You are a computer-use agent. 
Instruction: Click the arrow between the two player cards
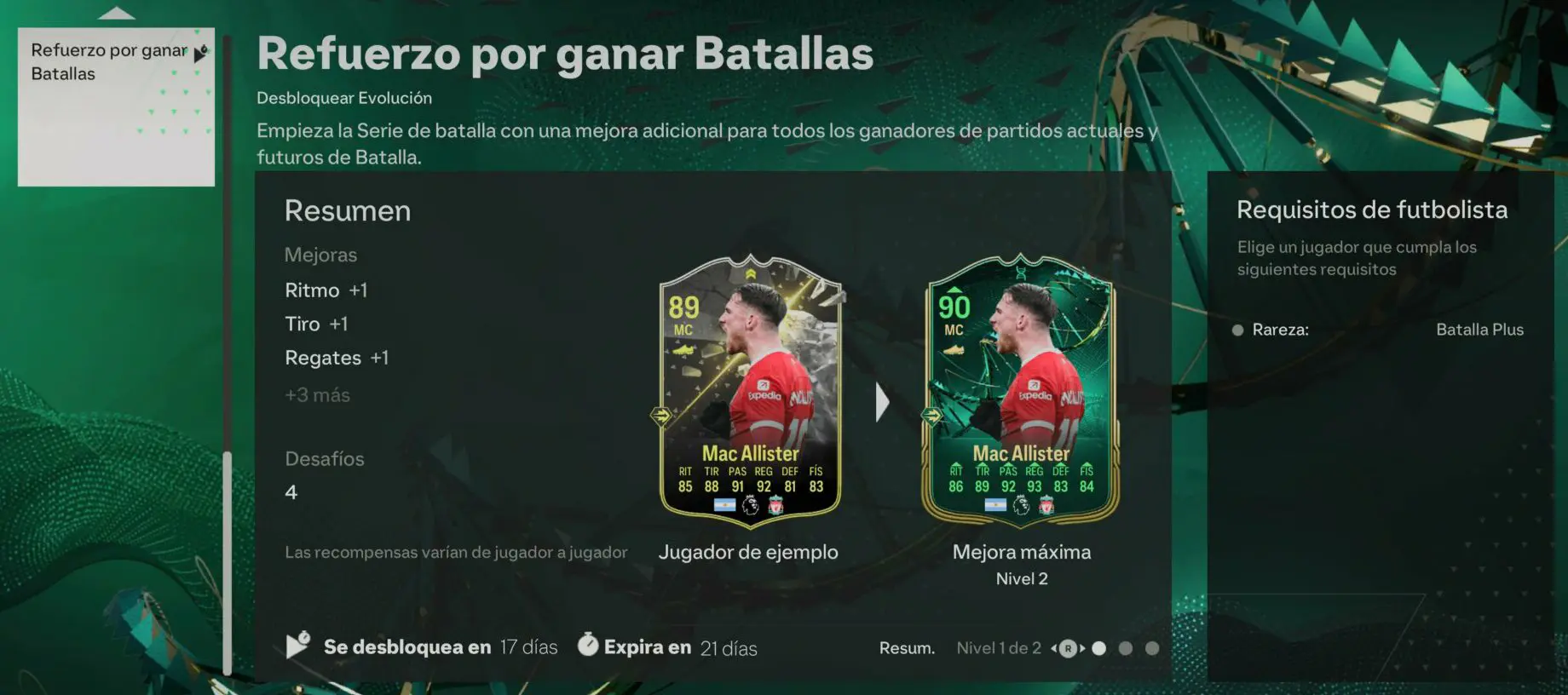(x=882, y=402)
